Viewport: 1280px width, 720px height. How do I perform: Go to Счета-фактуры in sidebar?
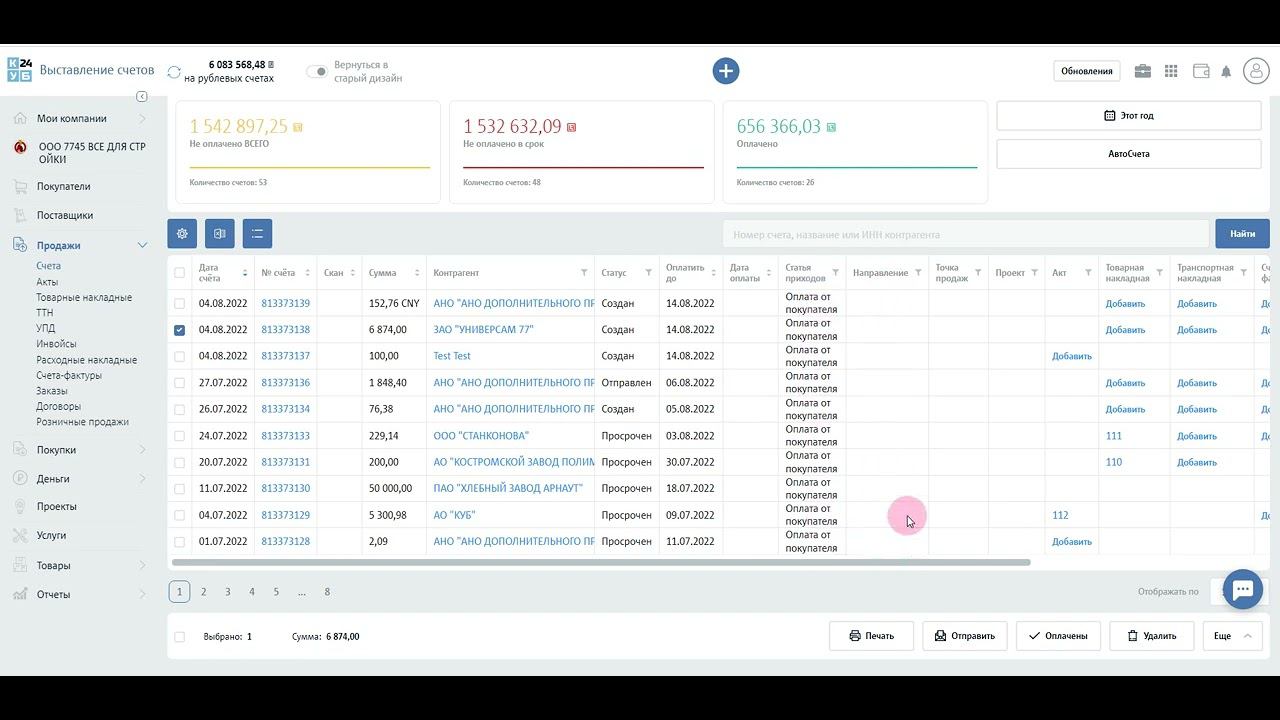[x=69, y=375]
